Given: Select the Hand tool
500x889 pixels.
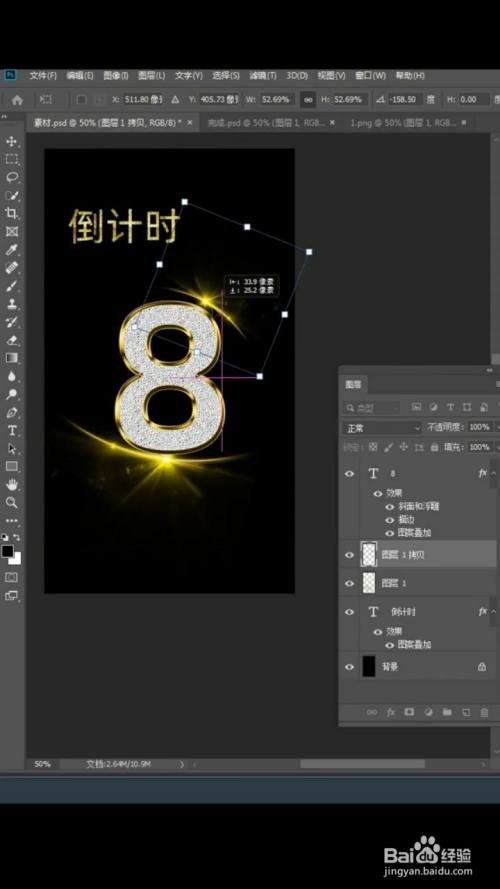Looking at the screenshot, I should [x=11, y=484].
